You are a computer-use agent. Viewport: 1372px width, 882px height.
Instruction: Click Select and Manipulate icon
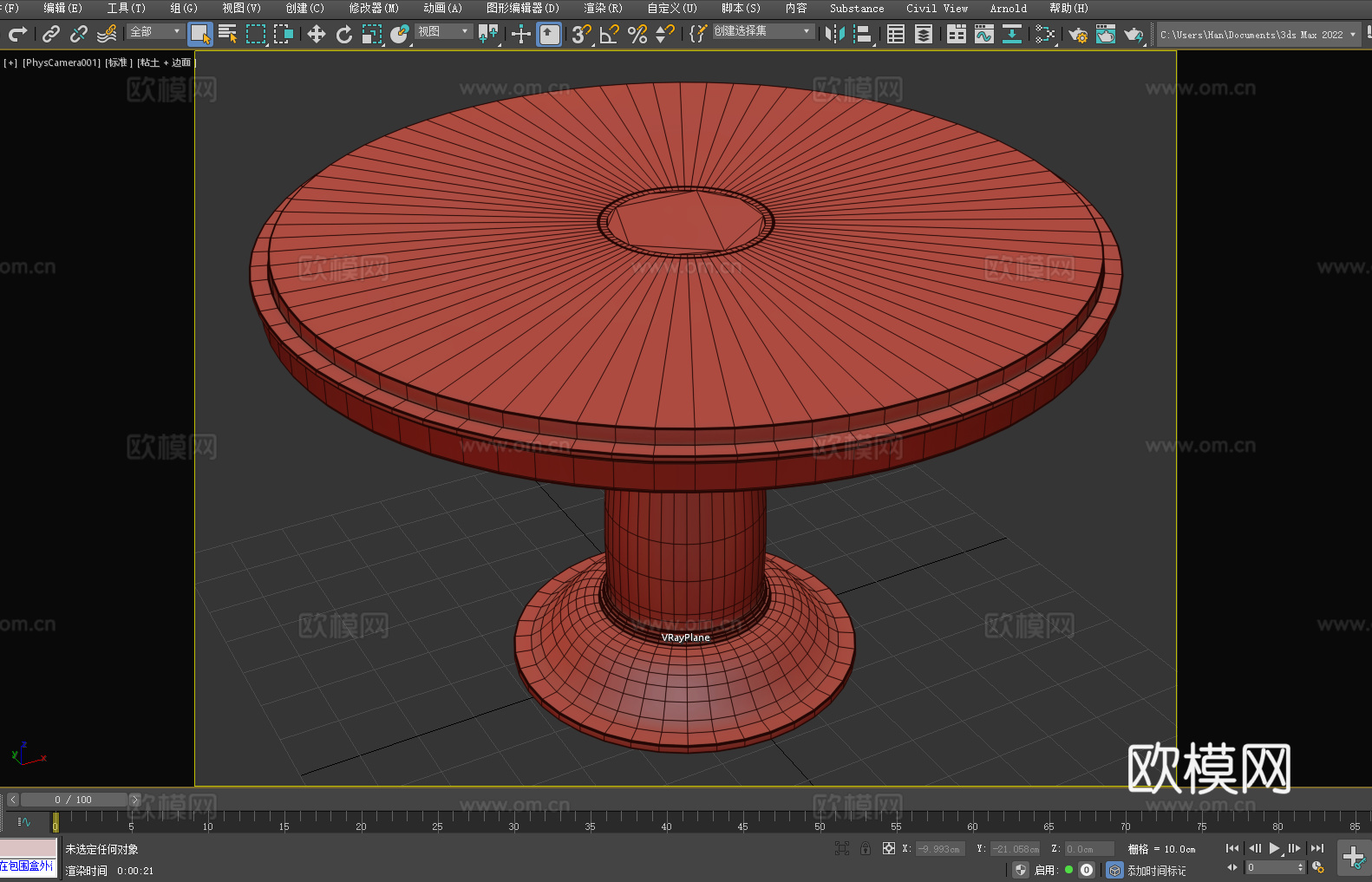pos(521,34)
